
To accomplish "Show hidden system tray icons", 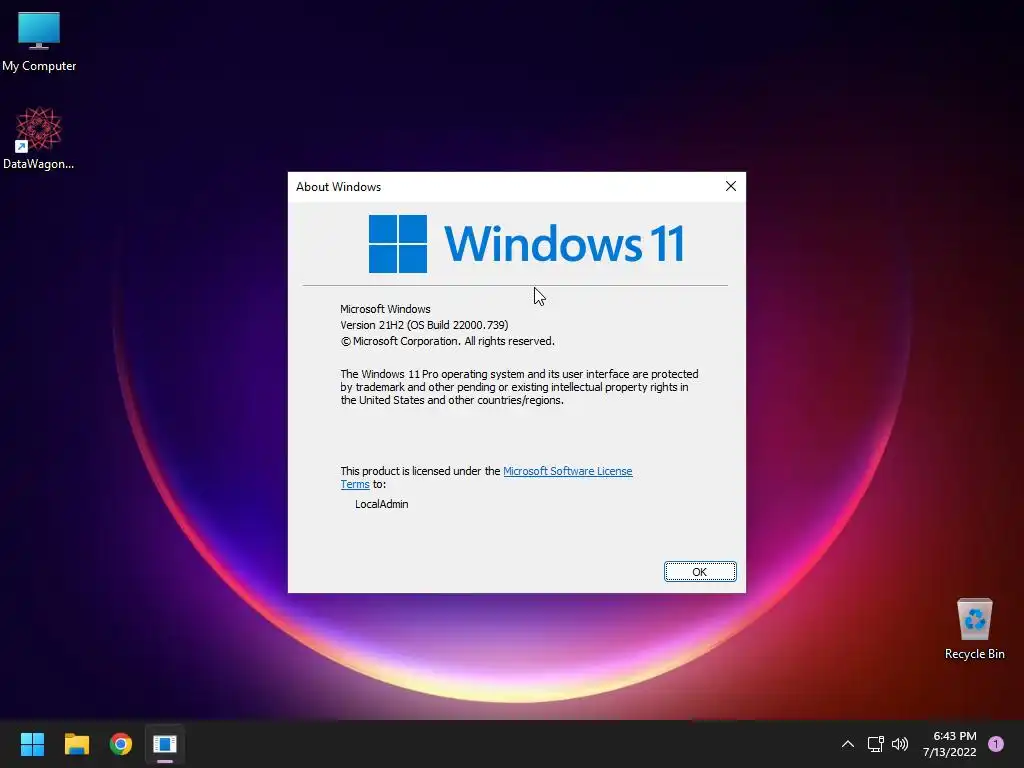I will click(x=848, y=744).
